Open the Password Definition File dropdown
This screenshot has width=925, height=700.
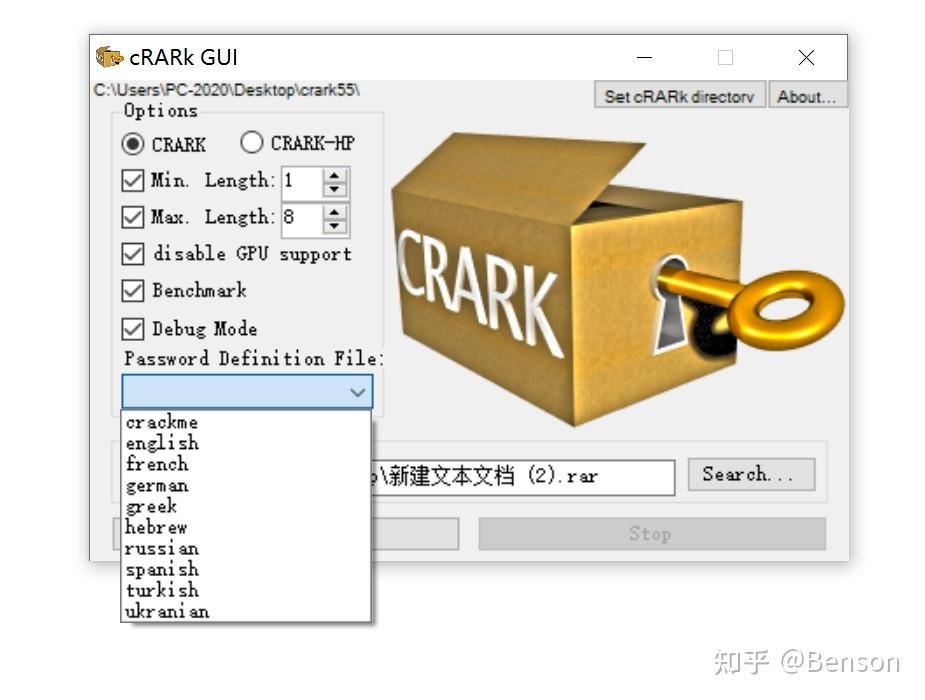(357, 392)
